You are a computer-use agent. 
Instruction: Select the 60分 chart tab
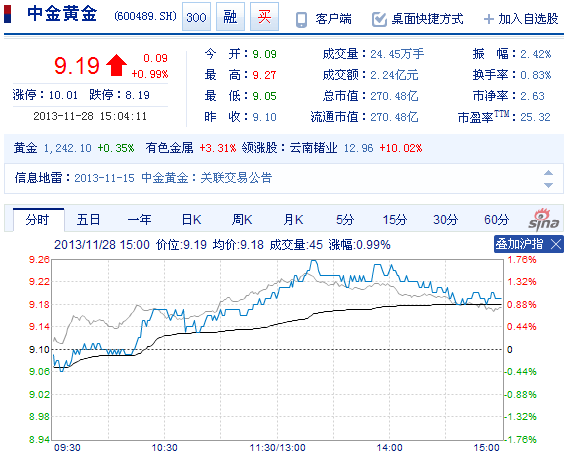point(497,220)
